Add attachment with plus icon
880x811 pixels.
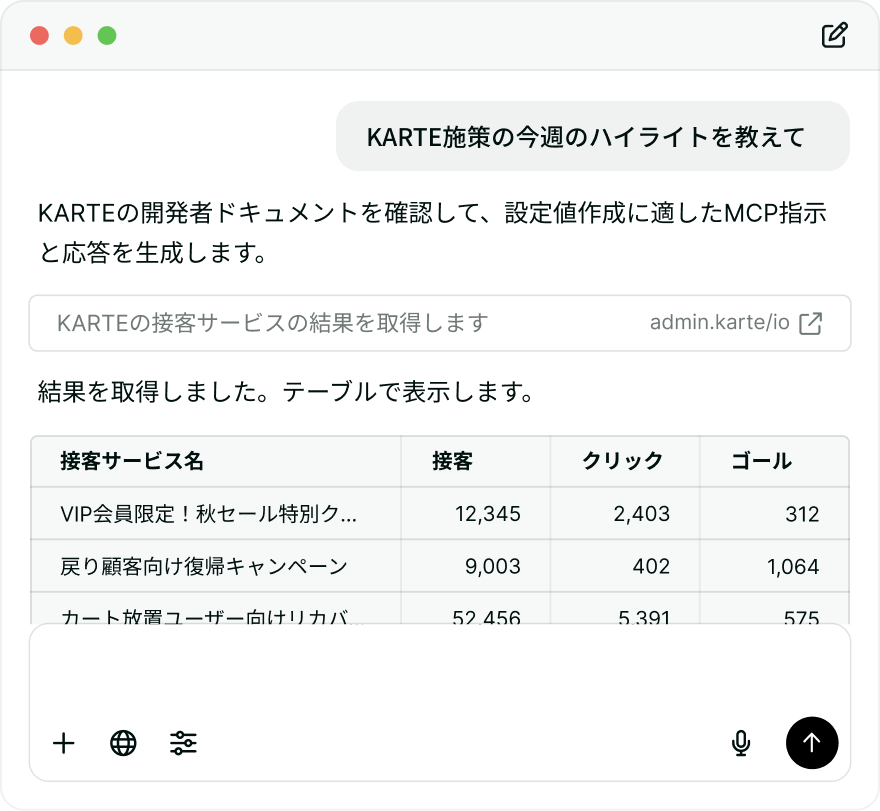(63, 743)
